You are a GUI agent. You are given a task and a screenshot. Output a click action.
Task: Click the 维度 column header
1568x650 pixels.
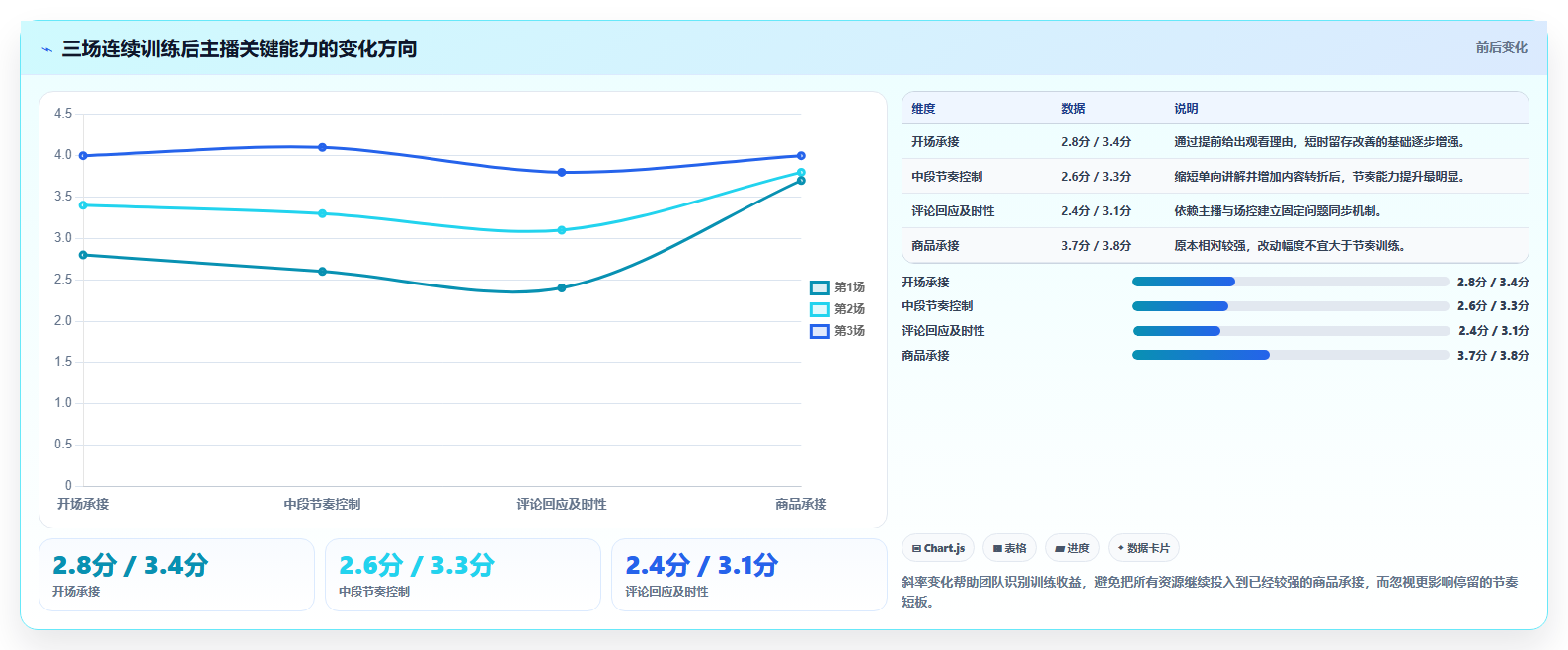[923, 109]
